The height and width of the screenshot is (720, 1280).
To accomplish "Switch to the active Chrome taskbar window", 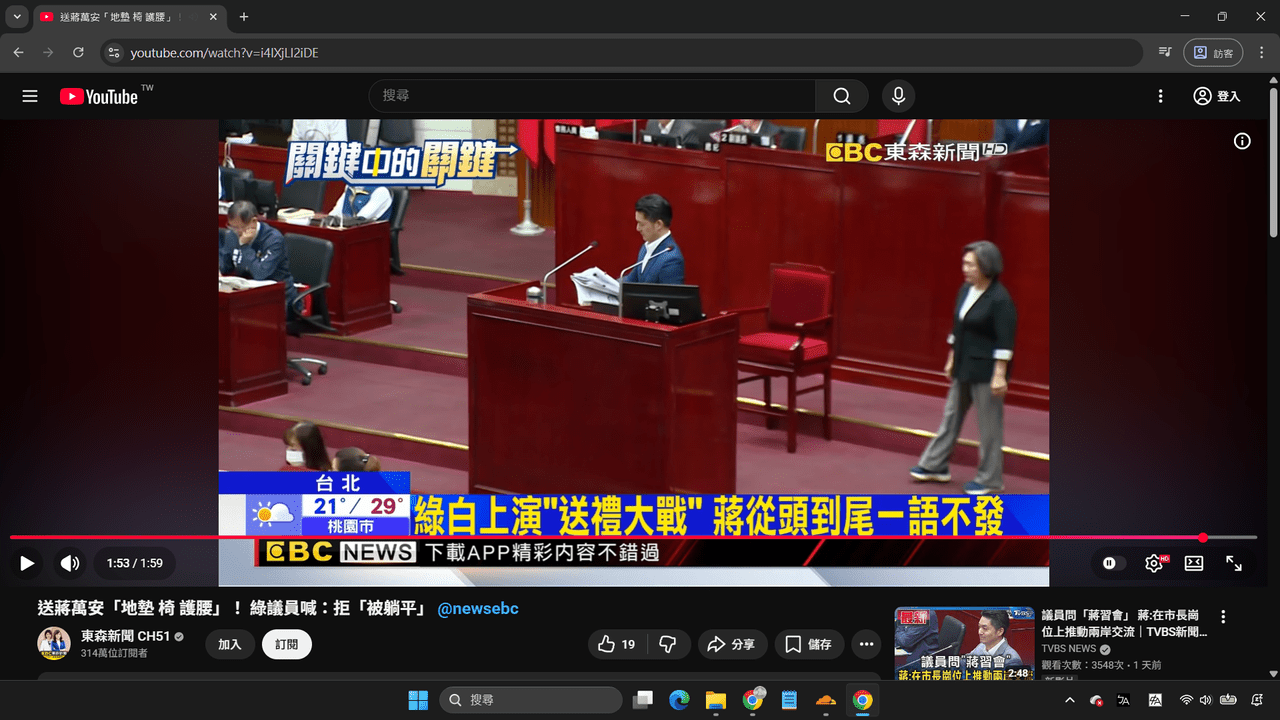I will pos(862,700).
